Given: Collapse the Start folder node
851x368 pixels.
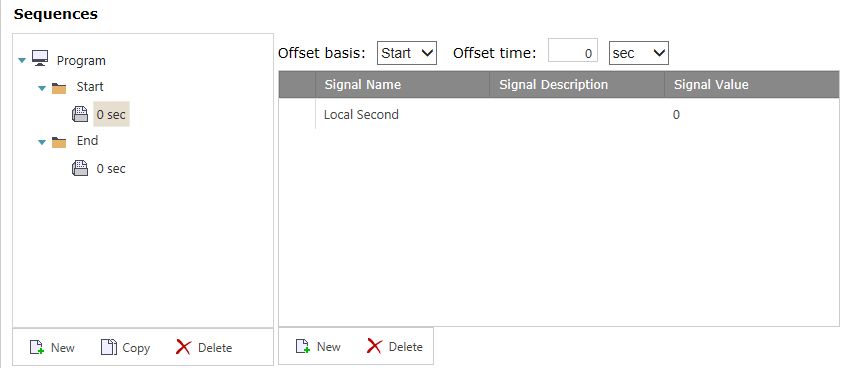Looking at the screenshot, I should pos(42,88).
